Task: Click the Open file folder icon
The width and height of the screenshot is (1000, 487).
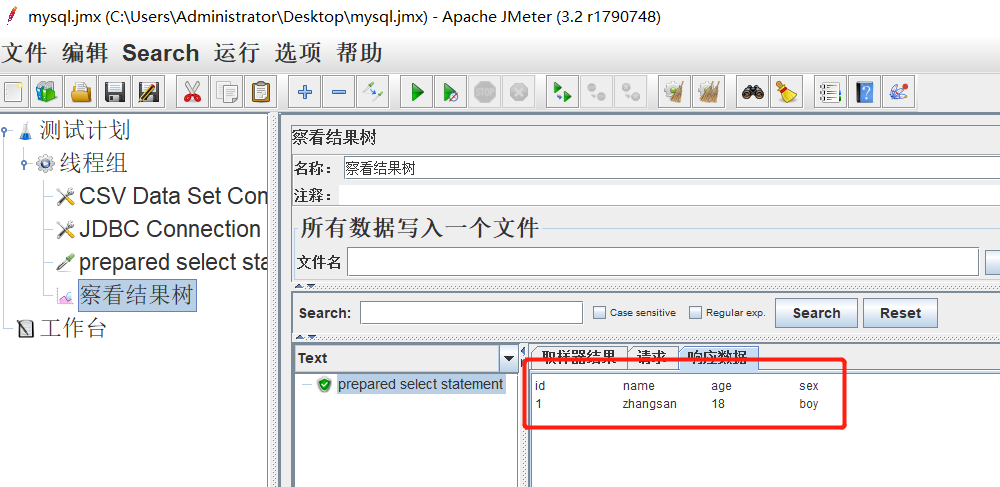Action: tap(80, 92)
